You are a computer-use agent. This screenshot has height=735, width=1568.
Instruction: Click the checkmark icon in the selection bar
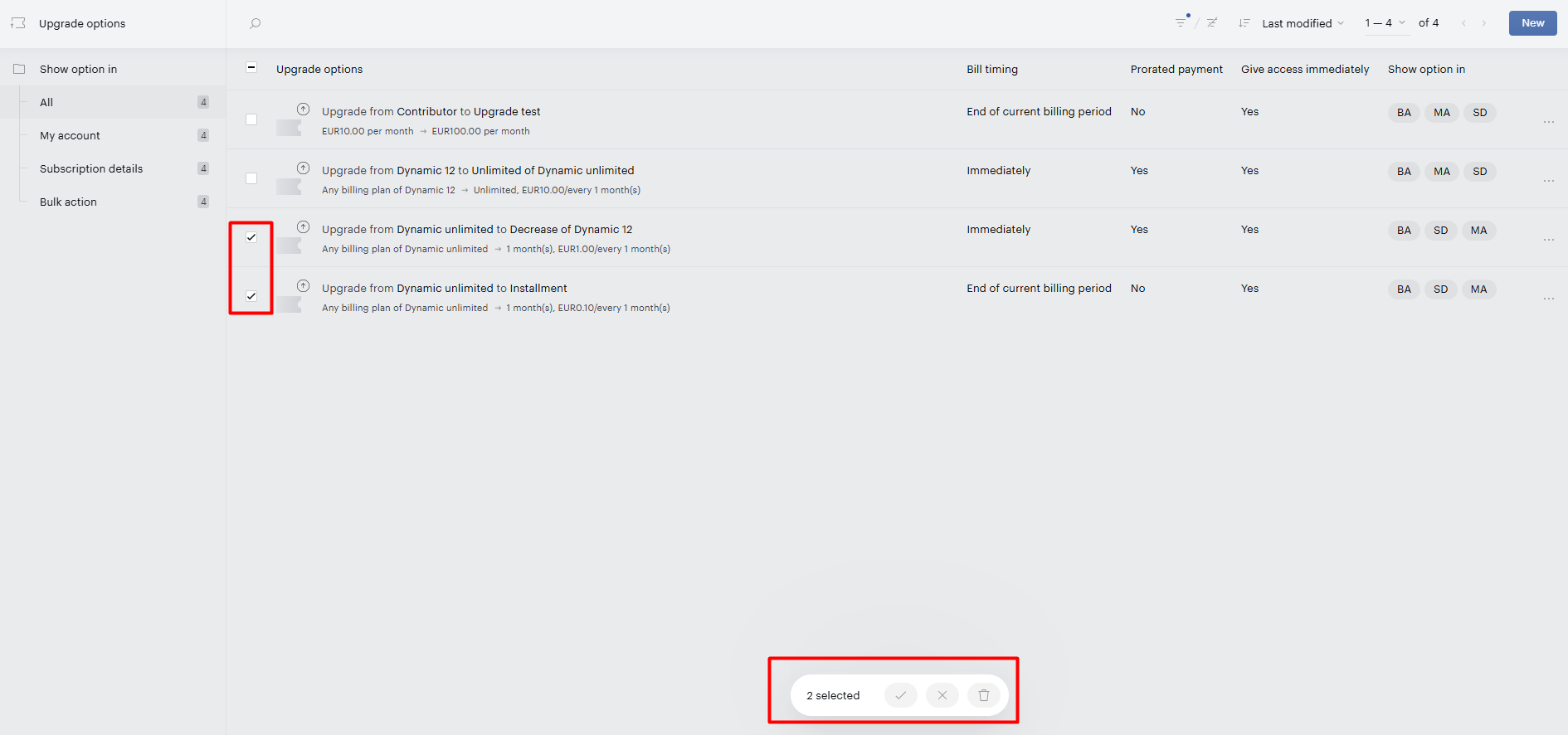tap(900, 695)
